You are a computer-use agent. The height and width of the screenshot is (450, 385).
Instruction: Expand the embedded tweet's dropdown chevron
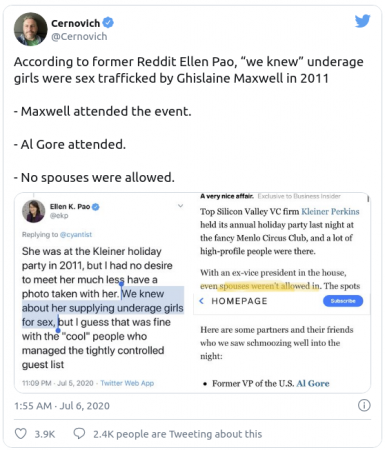coord(180,206)
